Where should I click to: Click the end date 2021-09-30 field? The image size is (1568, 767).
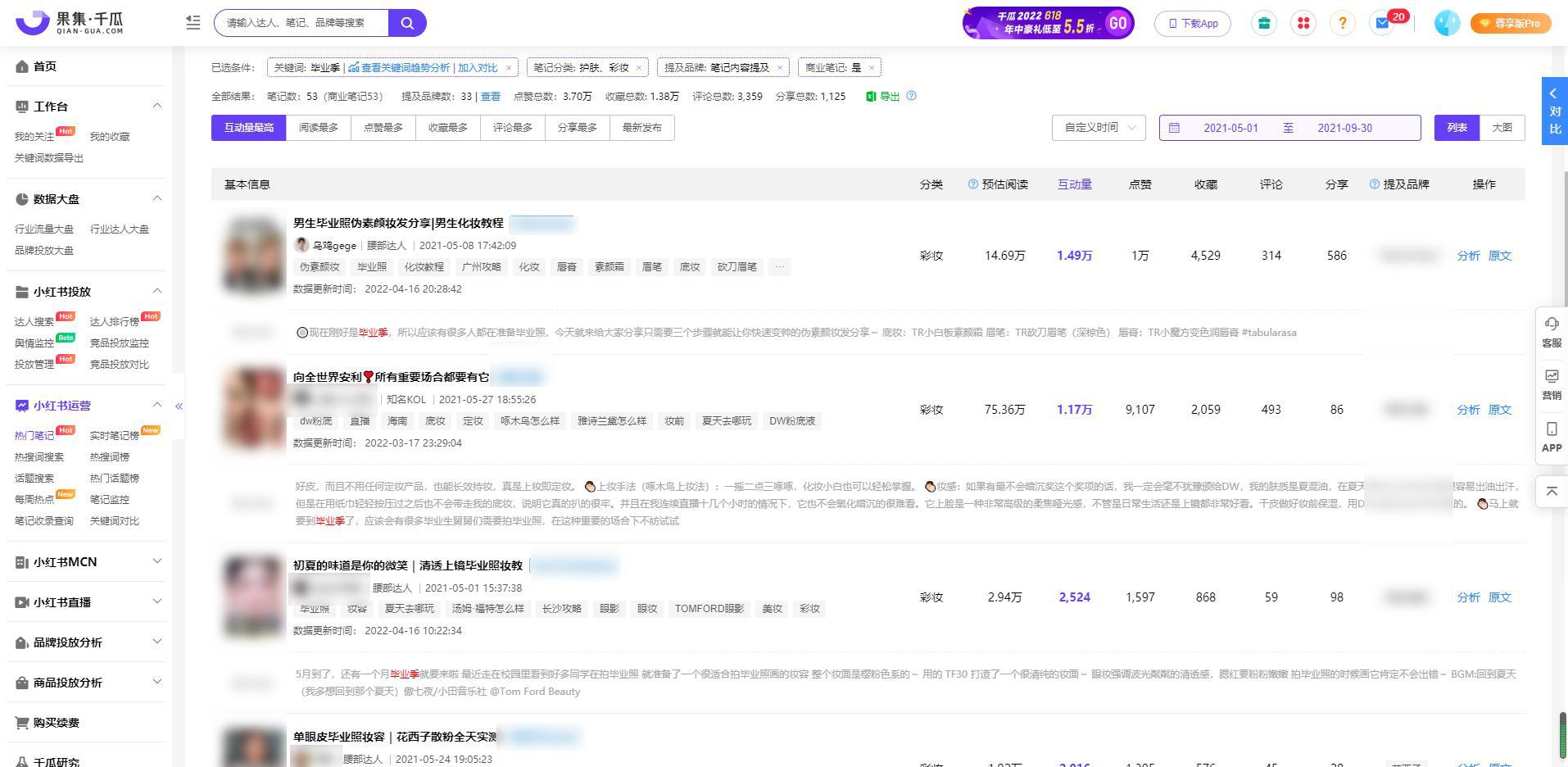click(1344, 128)
